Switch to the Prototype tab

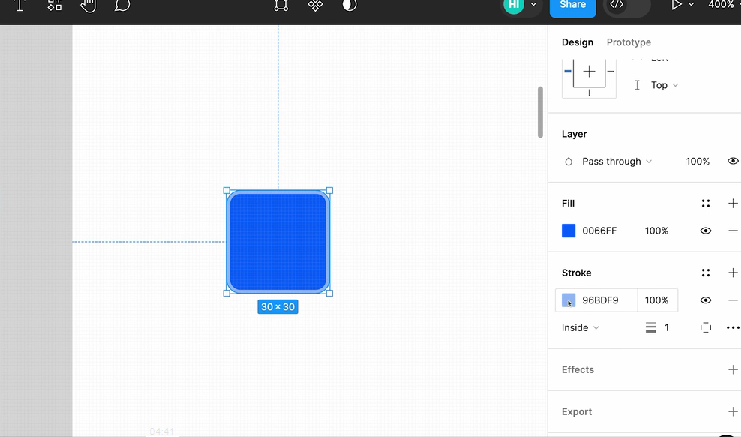tap(629, 42)
